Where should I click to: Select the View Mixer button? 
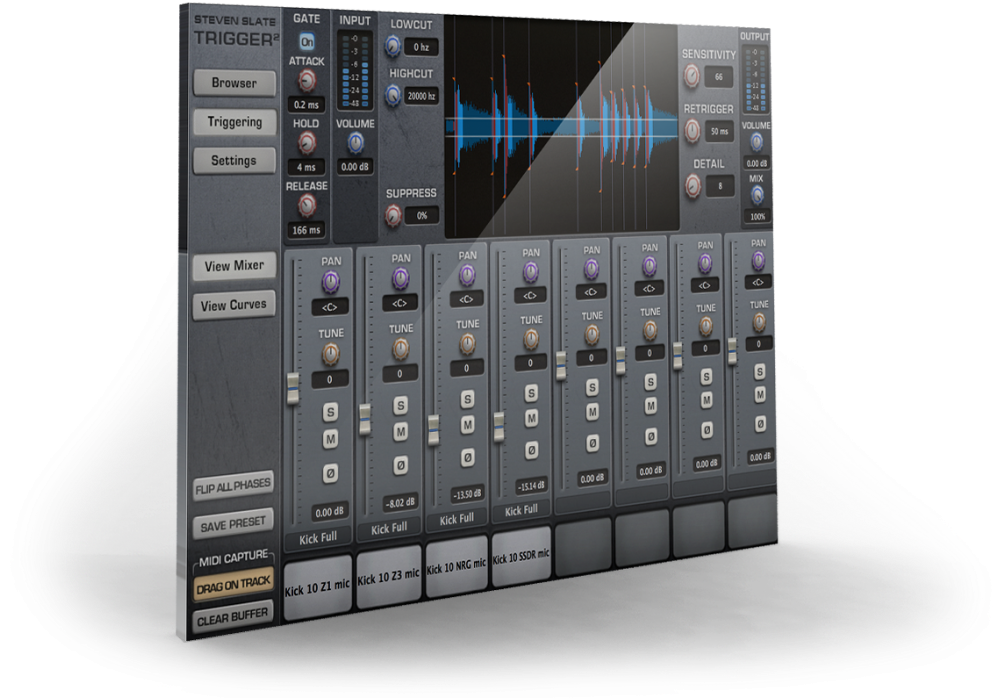click(234, 266)
